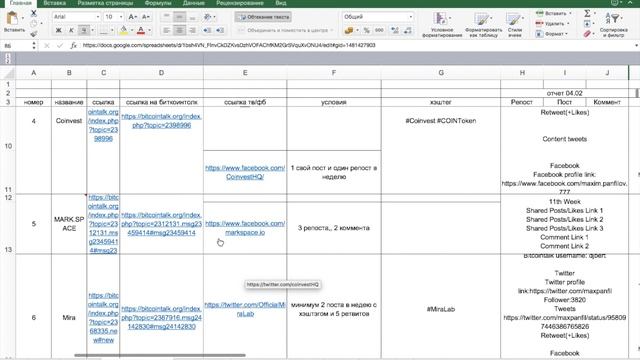640x360 pixels.
Task: Open the Рецензирование ribbon tab
Action: point(240,3)
